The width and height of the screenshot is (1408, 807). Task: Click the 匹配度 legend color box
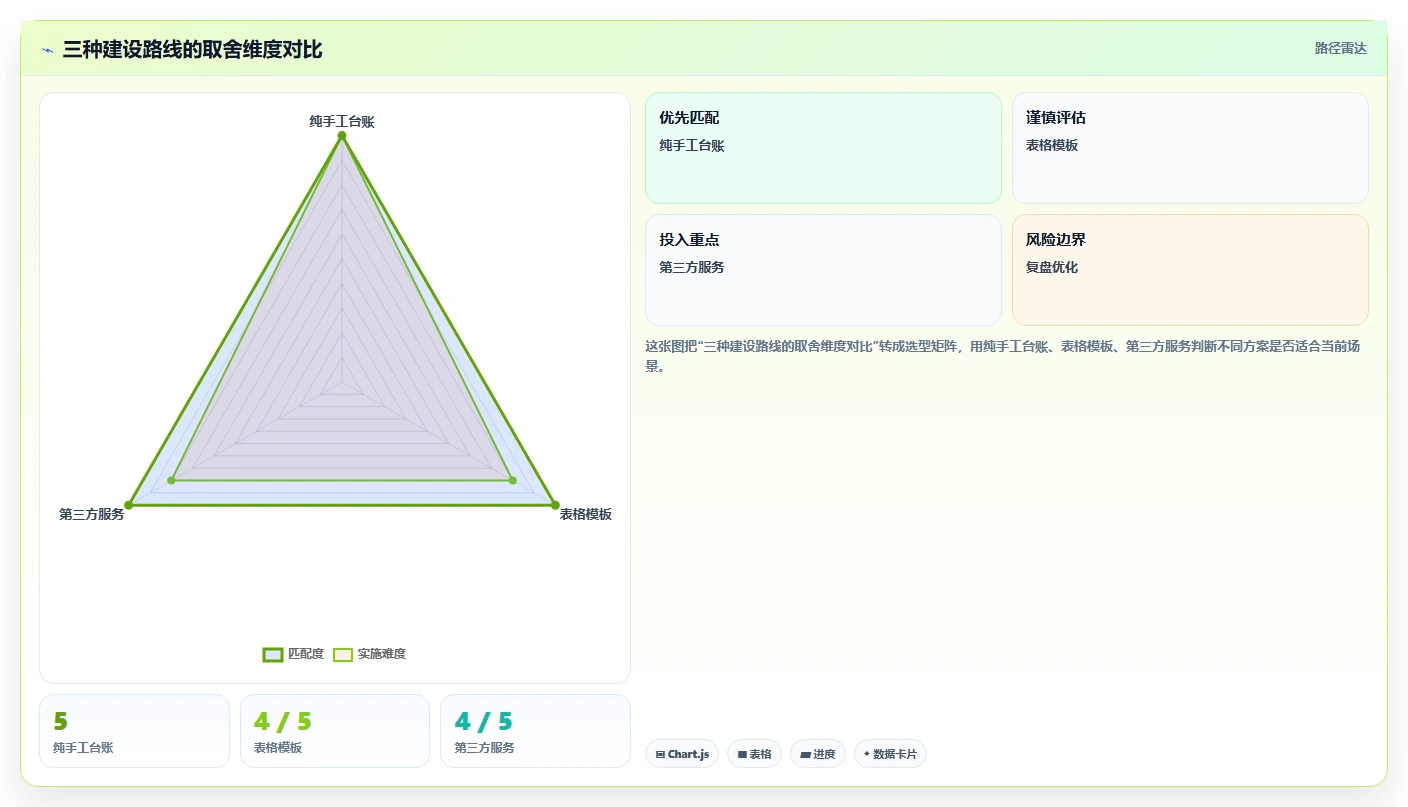point(273,654)
